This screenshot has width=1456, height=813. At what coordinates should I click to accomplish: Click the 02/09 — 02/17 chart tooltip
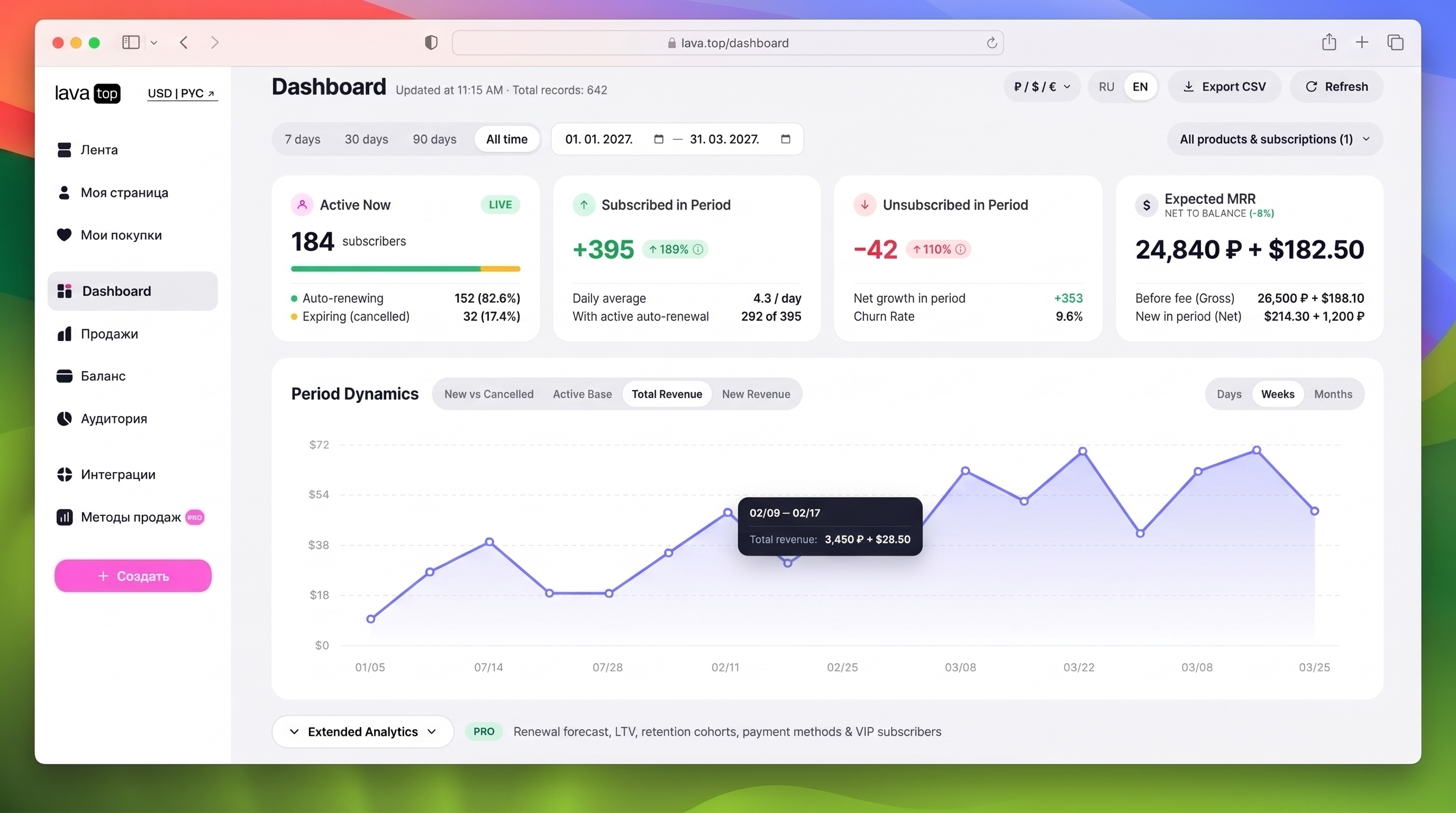click(830, 526)
